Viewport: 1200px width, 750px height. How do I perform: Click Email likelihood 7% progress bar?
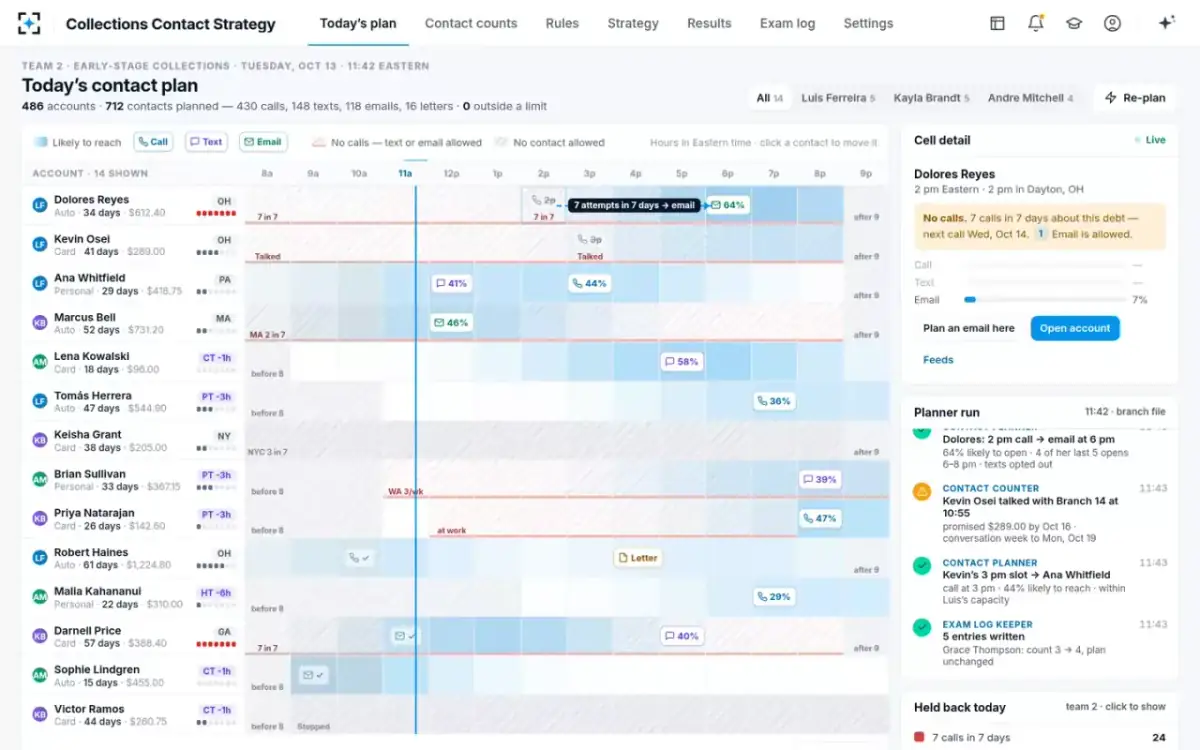pyautogui.click(x=1044, y=300)
